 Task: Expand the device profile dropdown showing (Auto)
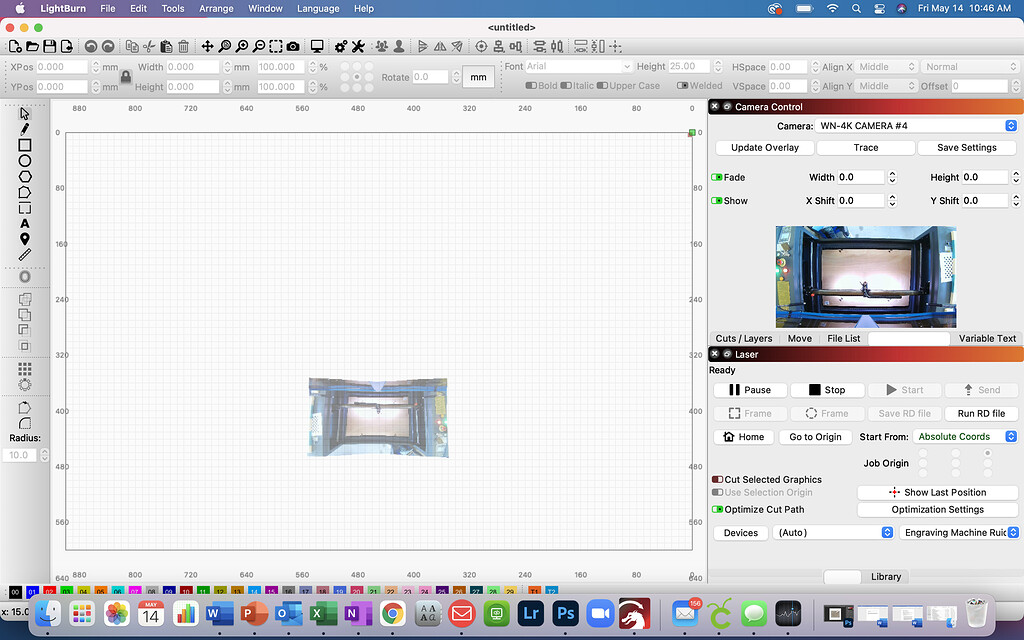[833, 532]
